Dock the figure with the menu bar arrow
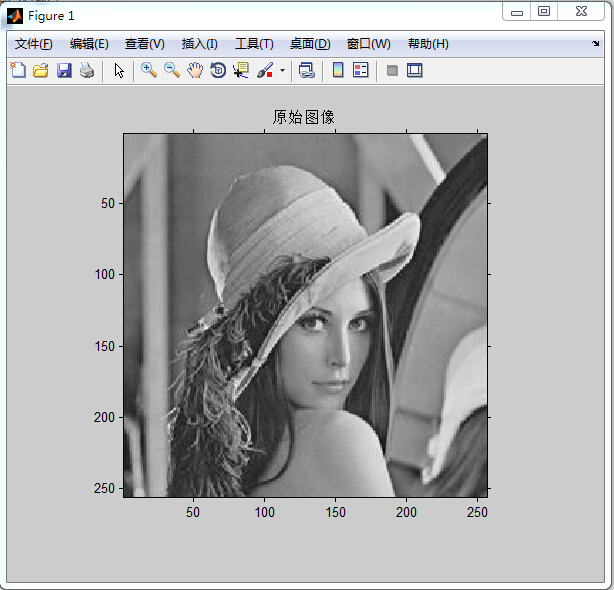Screen dimensions: 614x590 point(596,43)
